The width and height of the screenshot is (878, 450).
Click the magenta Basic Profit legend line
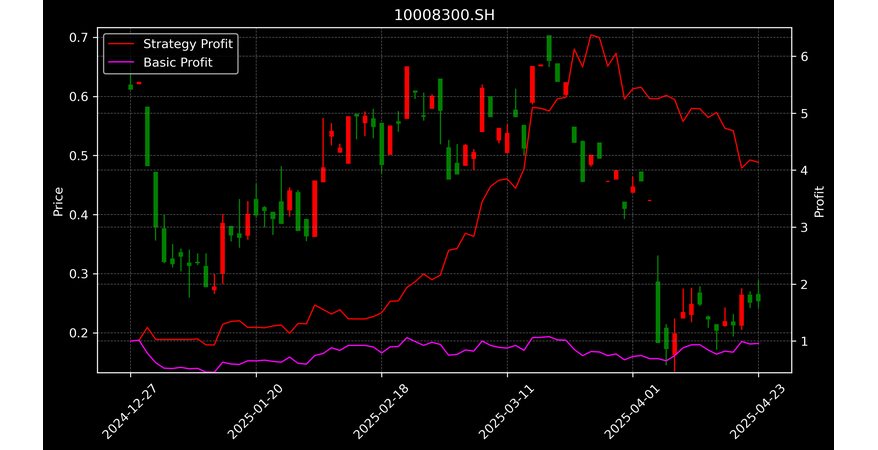click(x=121, y=63)
